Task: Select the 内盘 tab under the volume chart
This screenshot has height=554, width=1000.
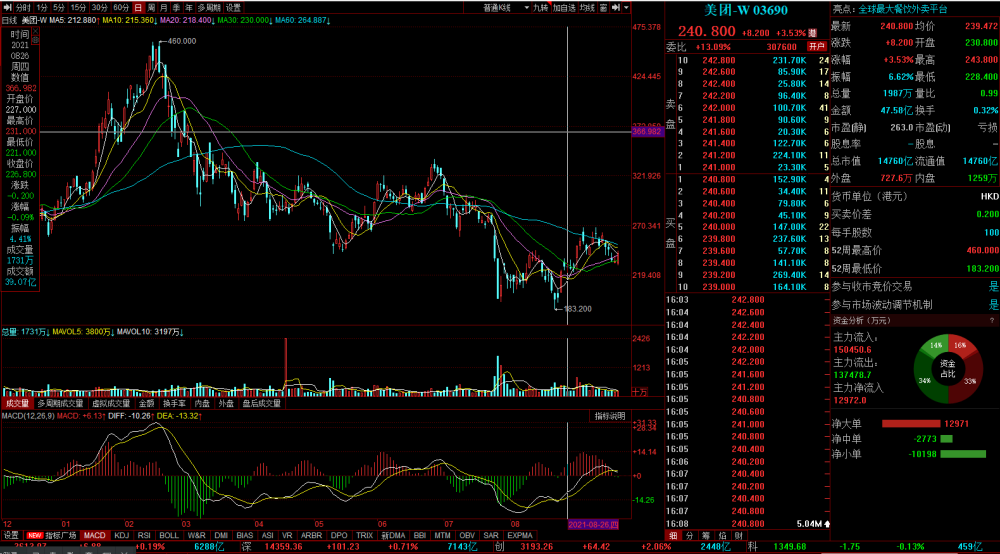Action: pos(202,404)
